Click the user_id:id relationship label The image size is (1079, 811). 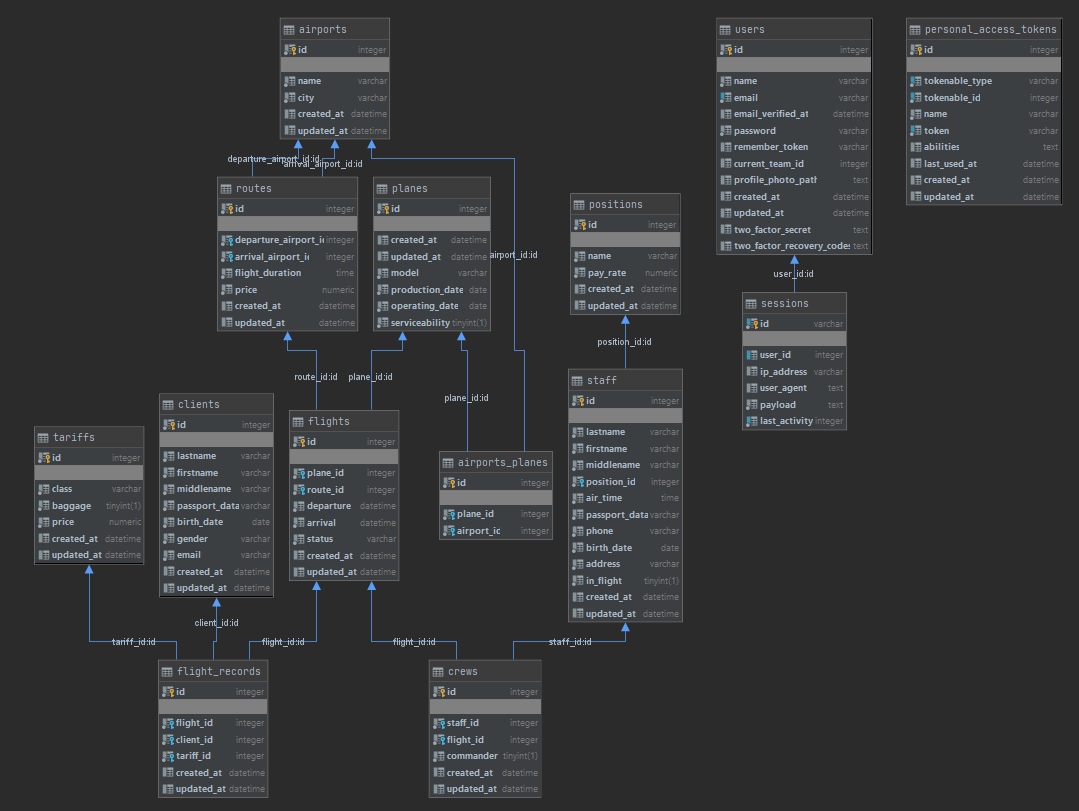click(793, 274)
